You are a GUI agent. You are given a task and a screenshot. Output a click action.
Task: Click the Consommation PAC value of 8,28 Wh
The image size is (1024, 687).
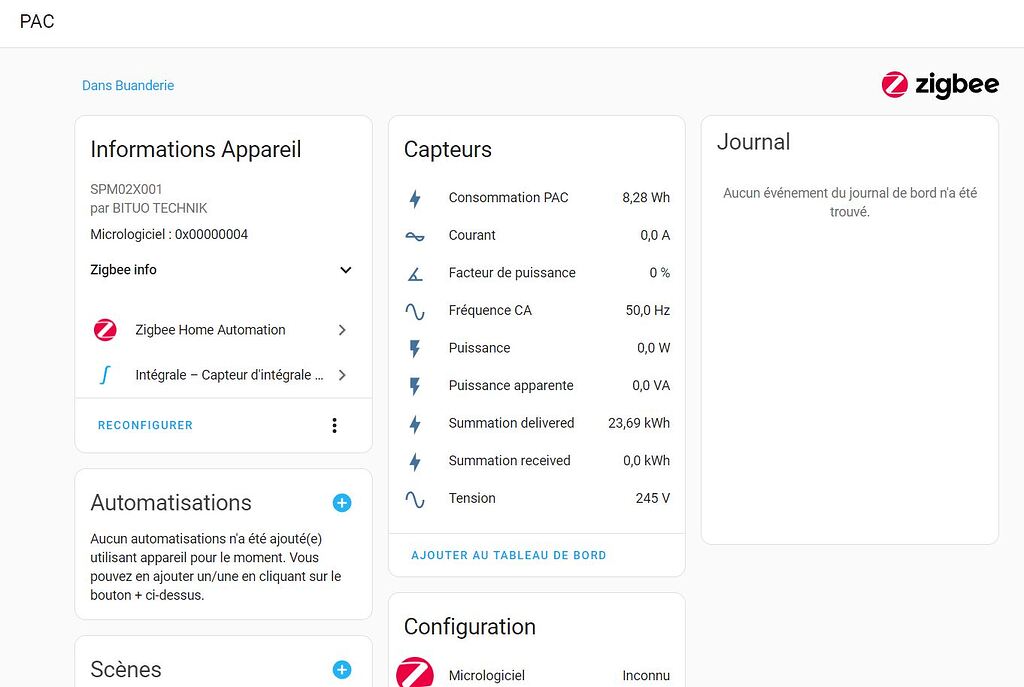point(644,198)
